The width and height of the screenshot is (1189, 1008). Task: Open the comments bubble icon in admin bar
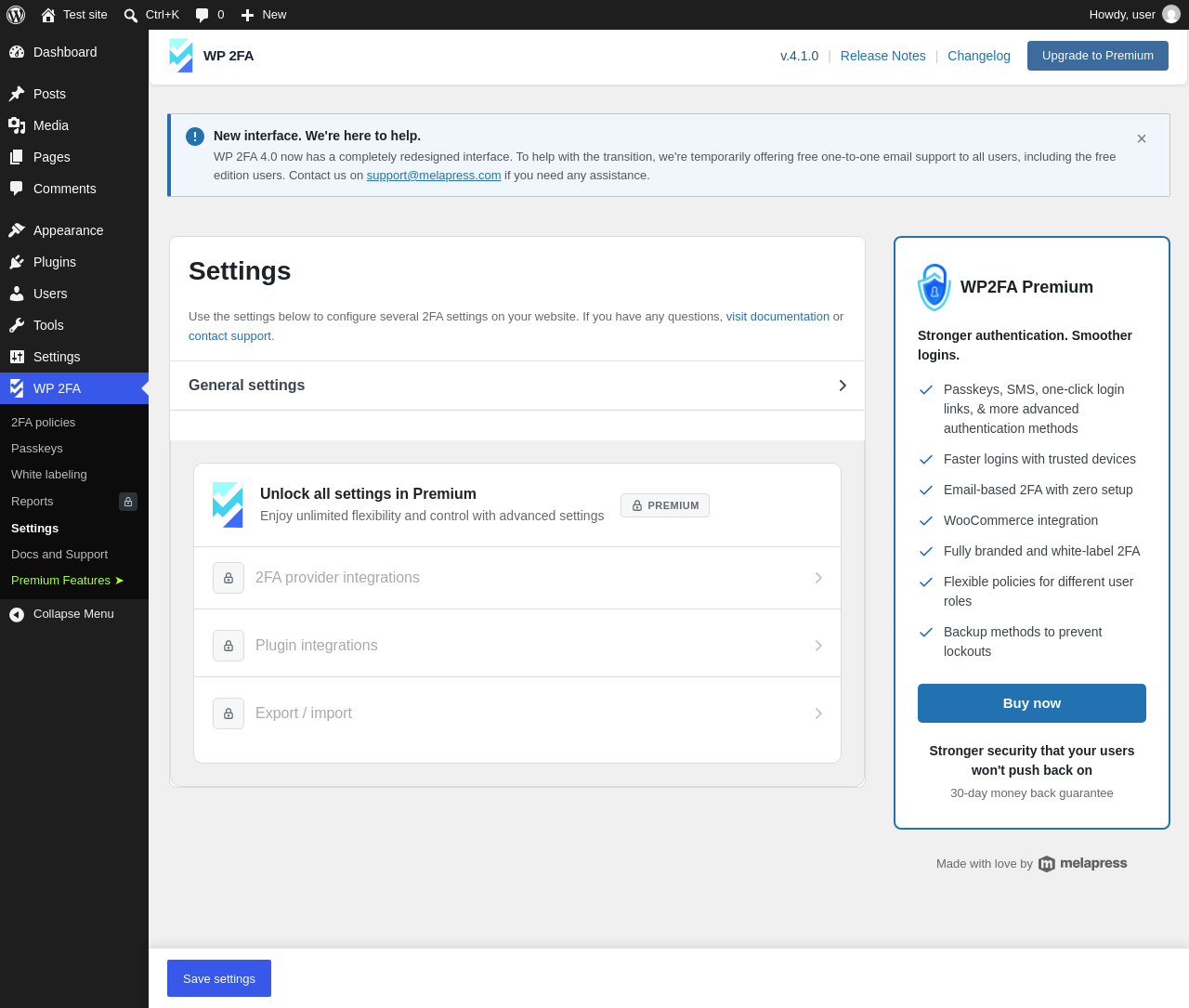[x=202, y=15]
